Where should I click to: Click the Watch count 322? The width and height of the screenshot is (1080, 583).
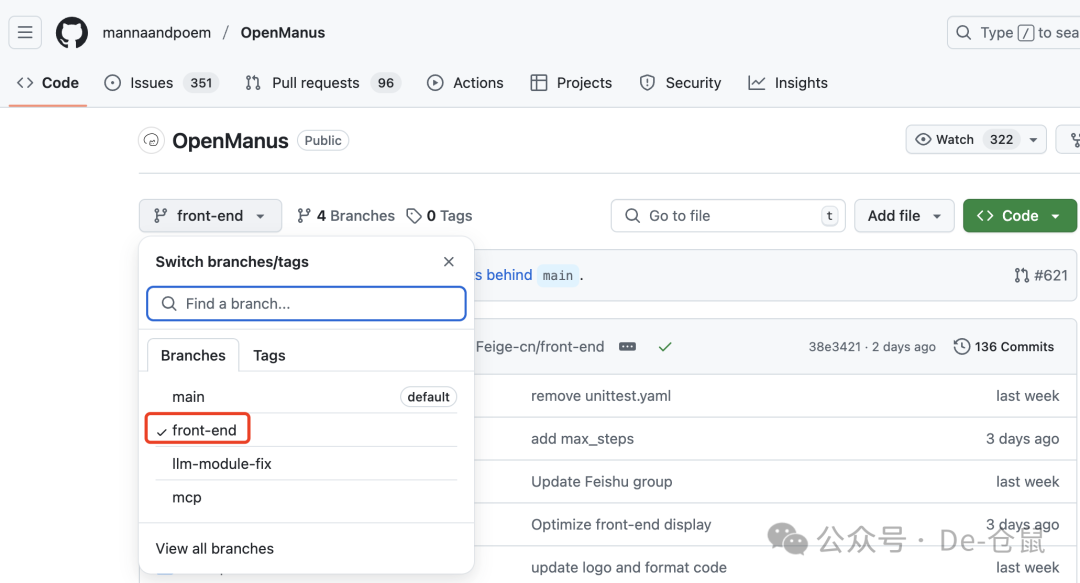[x=1001, y=139]
